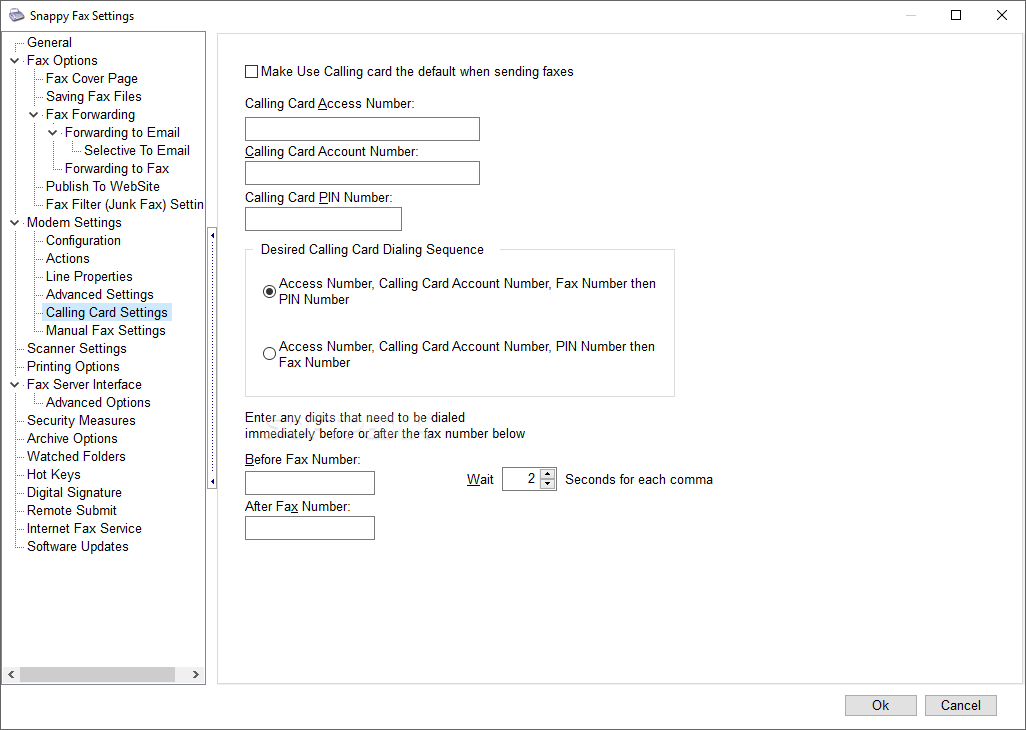Open Advanced Settings under Modem Settings

click(99, 294)
